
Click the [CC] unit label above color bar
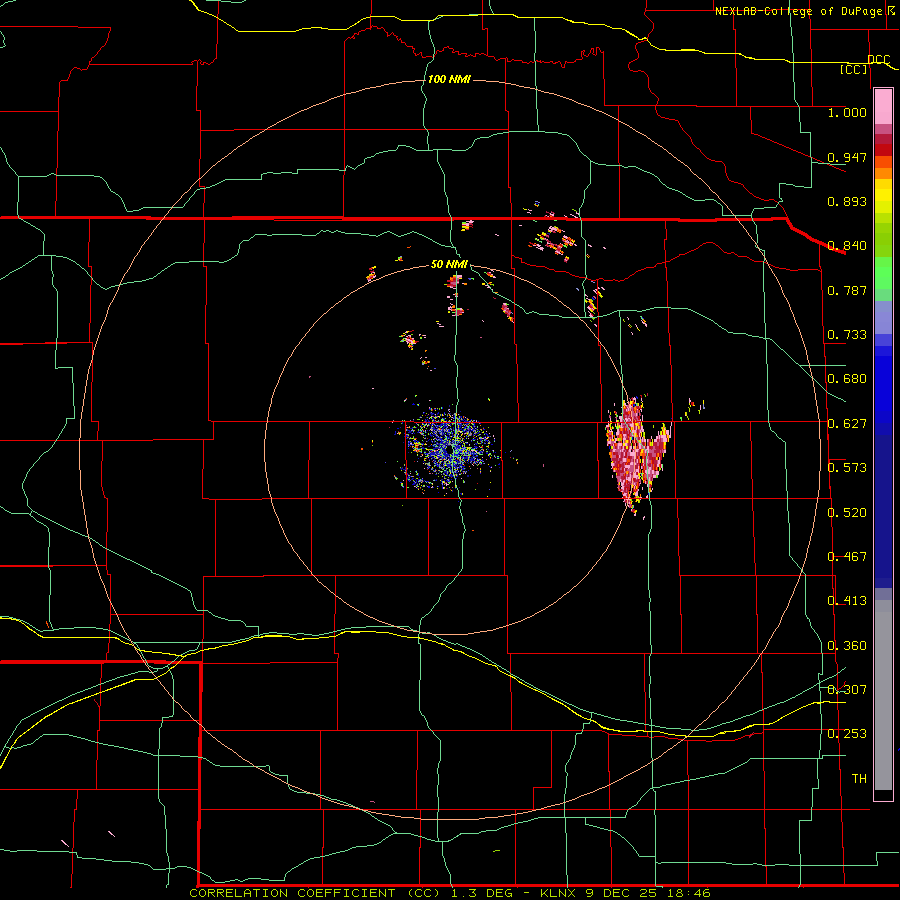pyautogui.click(x=854, y=69)
